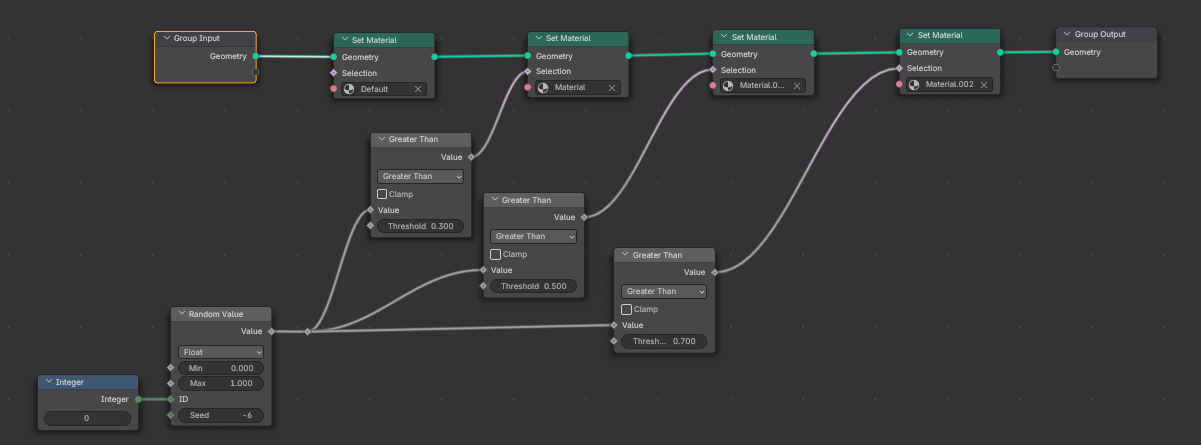Collapse the Greater Than node with Threshold 0.500
The image size is (1201, 445).
coord(495,200)
